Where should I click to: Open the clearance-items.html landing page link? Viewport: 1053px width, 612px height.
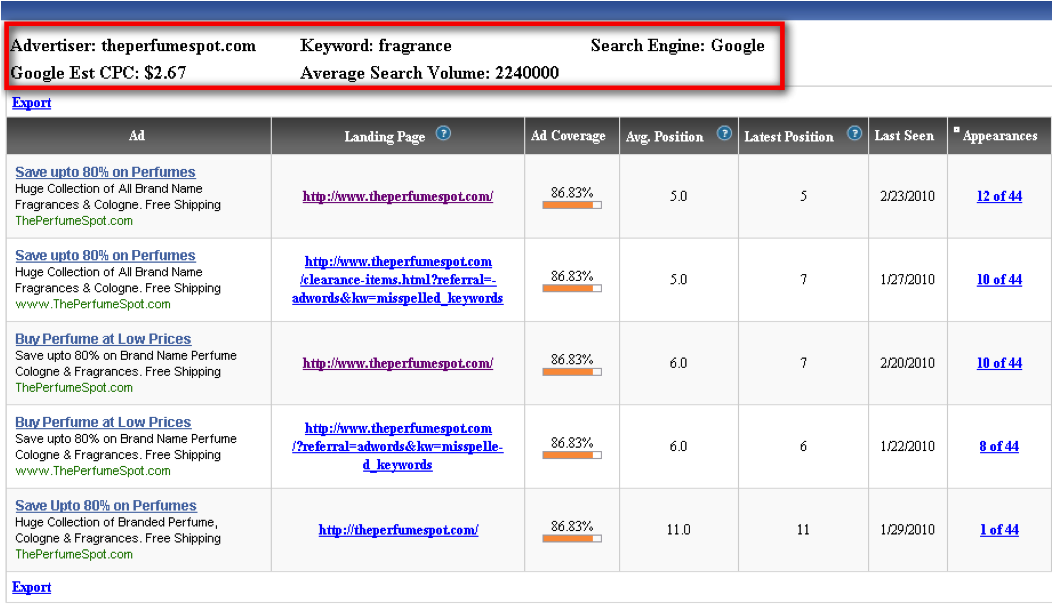[x=398, y=279]
